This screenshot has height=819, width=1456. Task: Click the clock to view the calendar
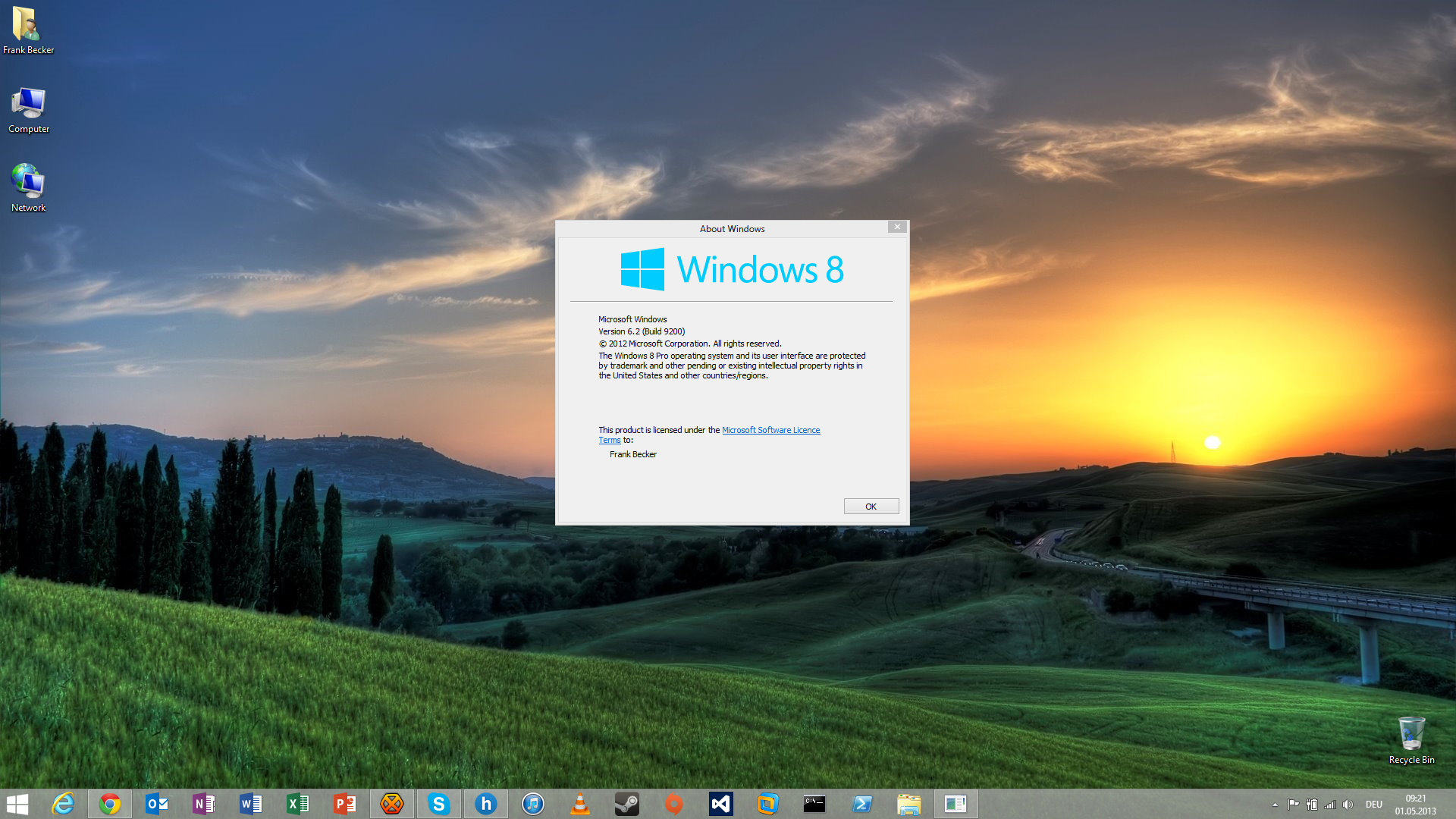pyautogui.click(x=1417, y=804)
